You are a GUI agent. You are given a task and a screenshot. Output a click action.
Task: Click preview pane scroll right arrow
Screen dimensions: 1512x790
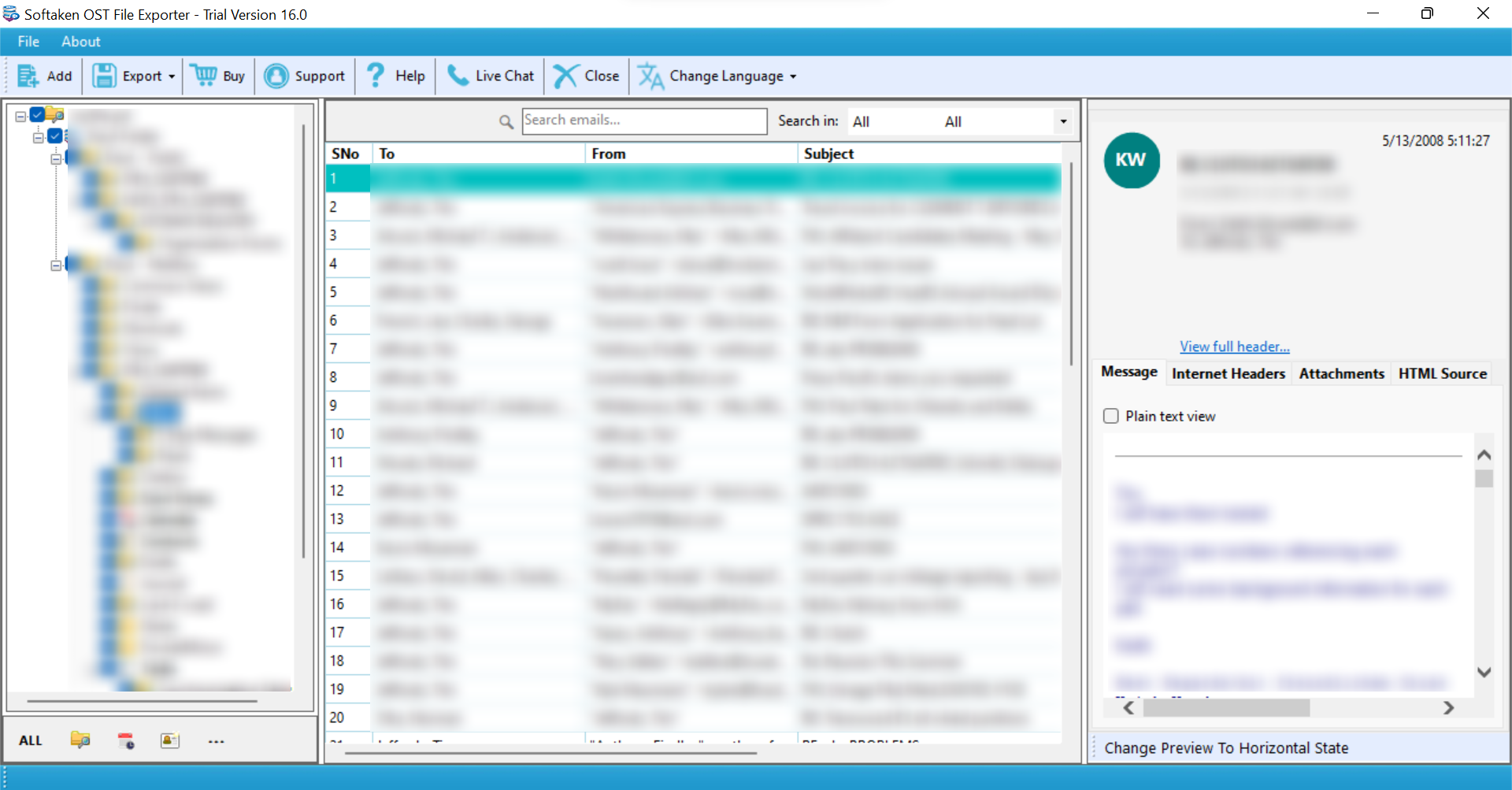(x=1448, y=707)
